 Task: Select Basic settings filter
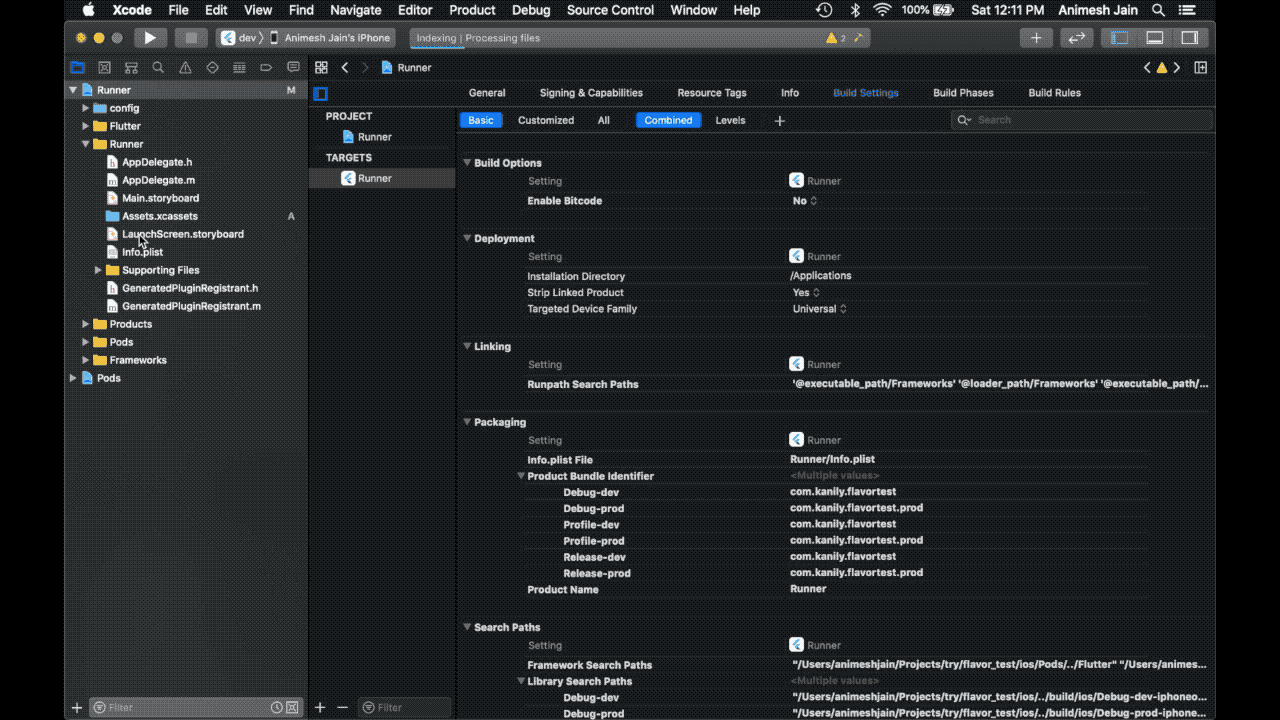coord(481,120)
